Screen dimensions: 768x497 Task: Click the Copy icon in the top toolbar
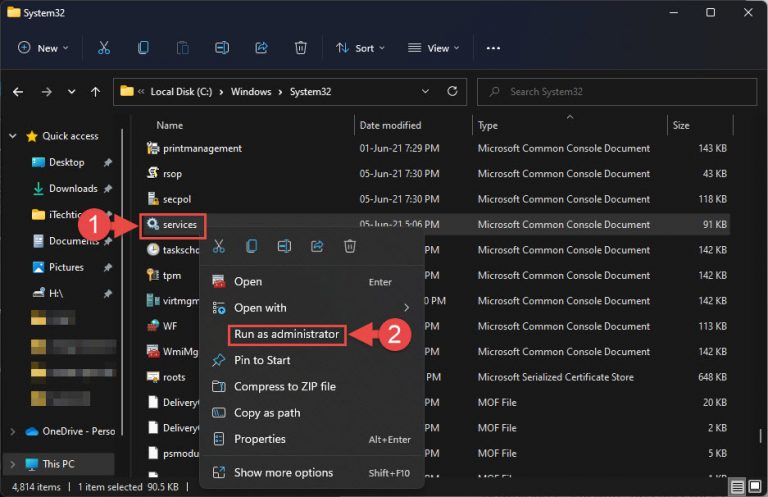click(143, 48)
